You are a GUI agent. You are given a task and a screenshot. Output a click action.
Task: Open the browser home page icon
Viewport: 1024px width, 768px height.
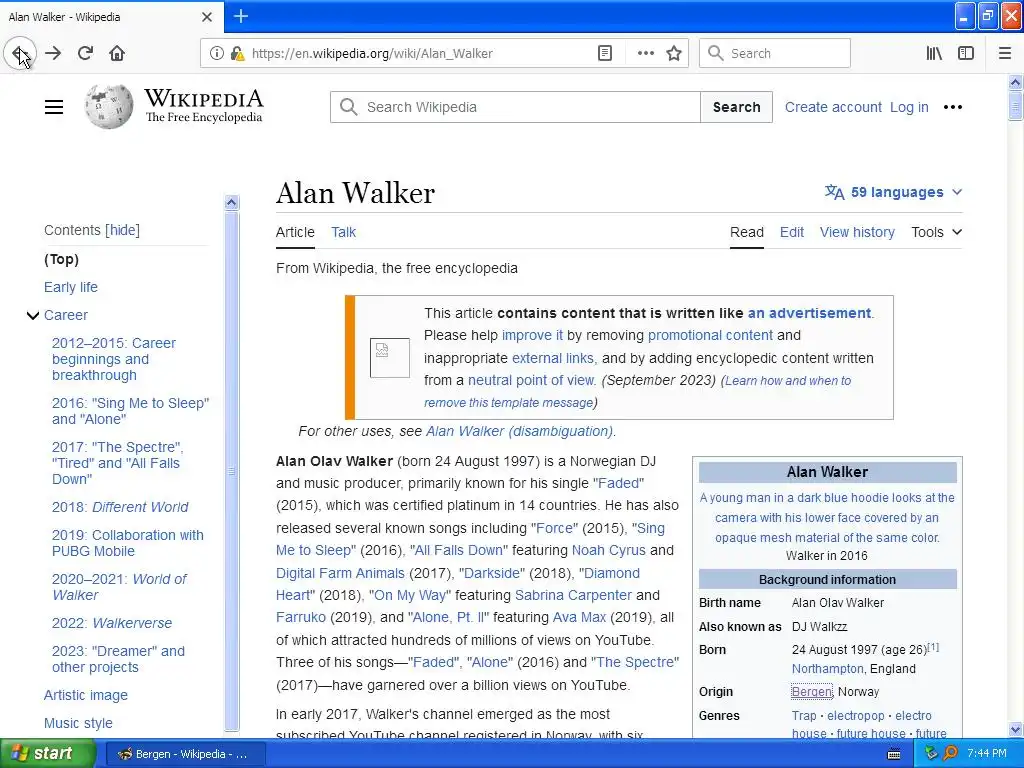(x=117, y=54)
